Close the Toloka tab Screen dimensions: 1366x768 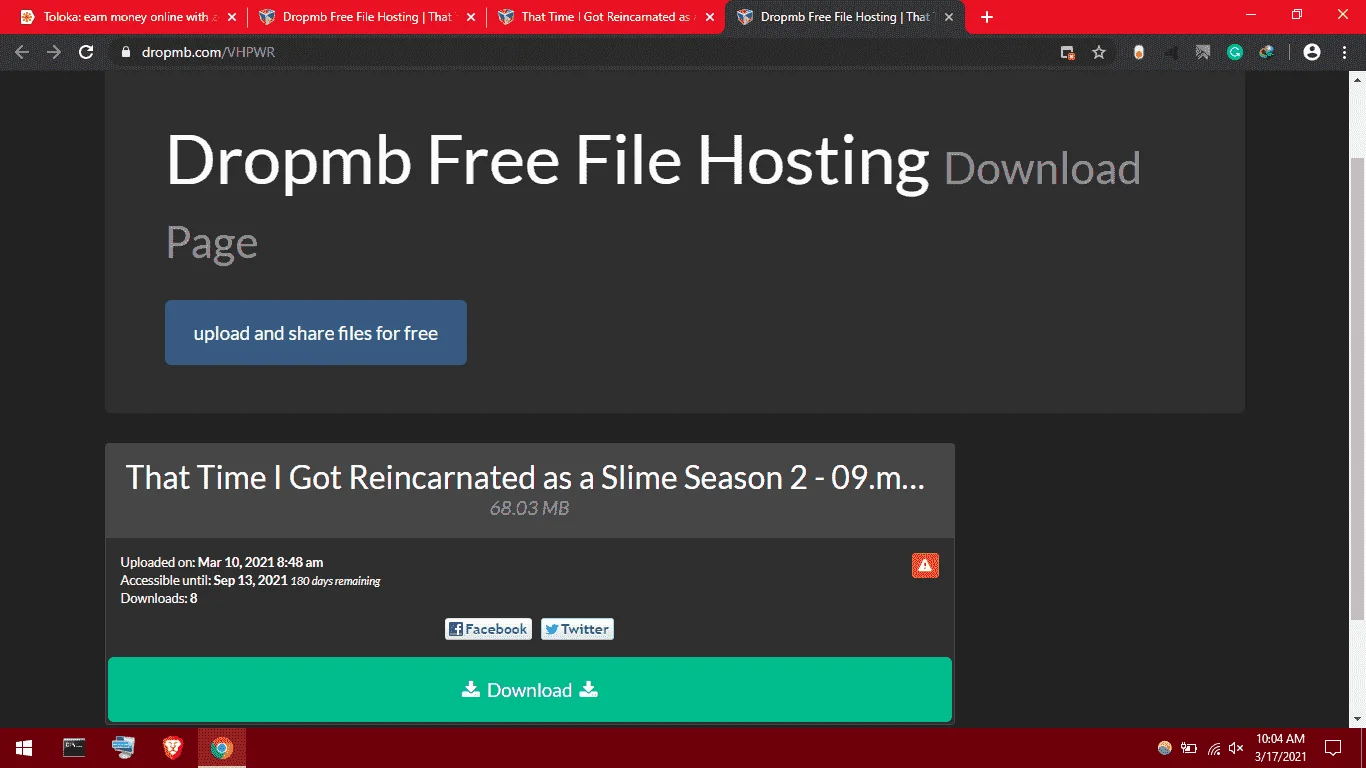[232, 17]
